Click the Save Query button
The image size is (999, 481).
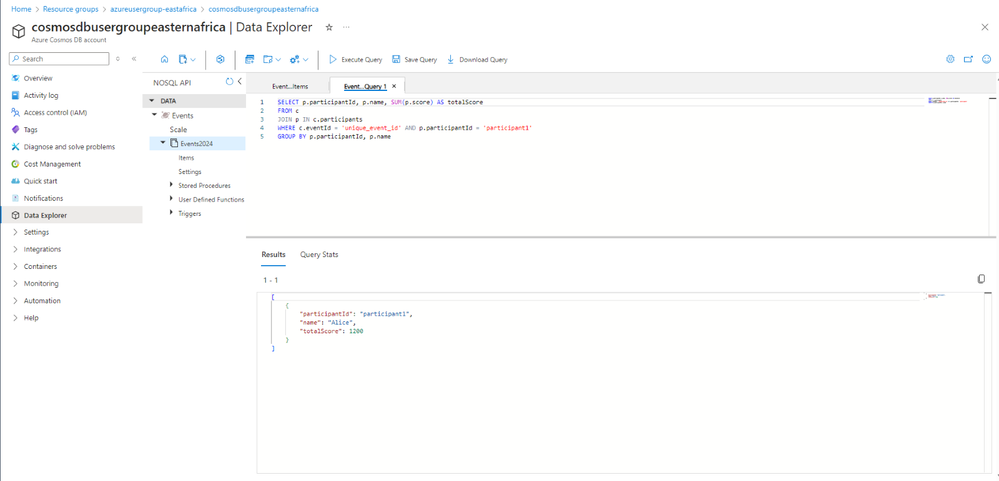point(414,59)
